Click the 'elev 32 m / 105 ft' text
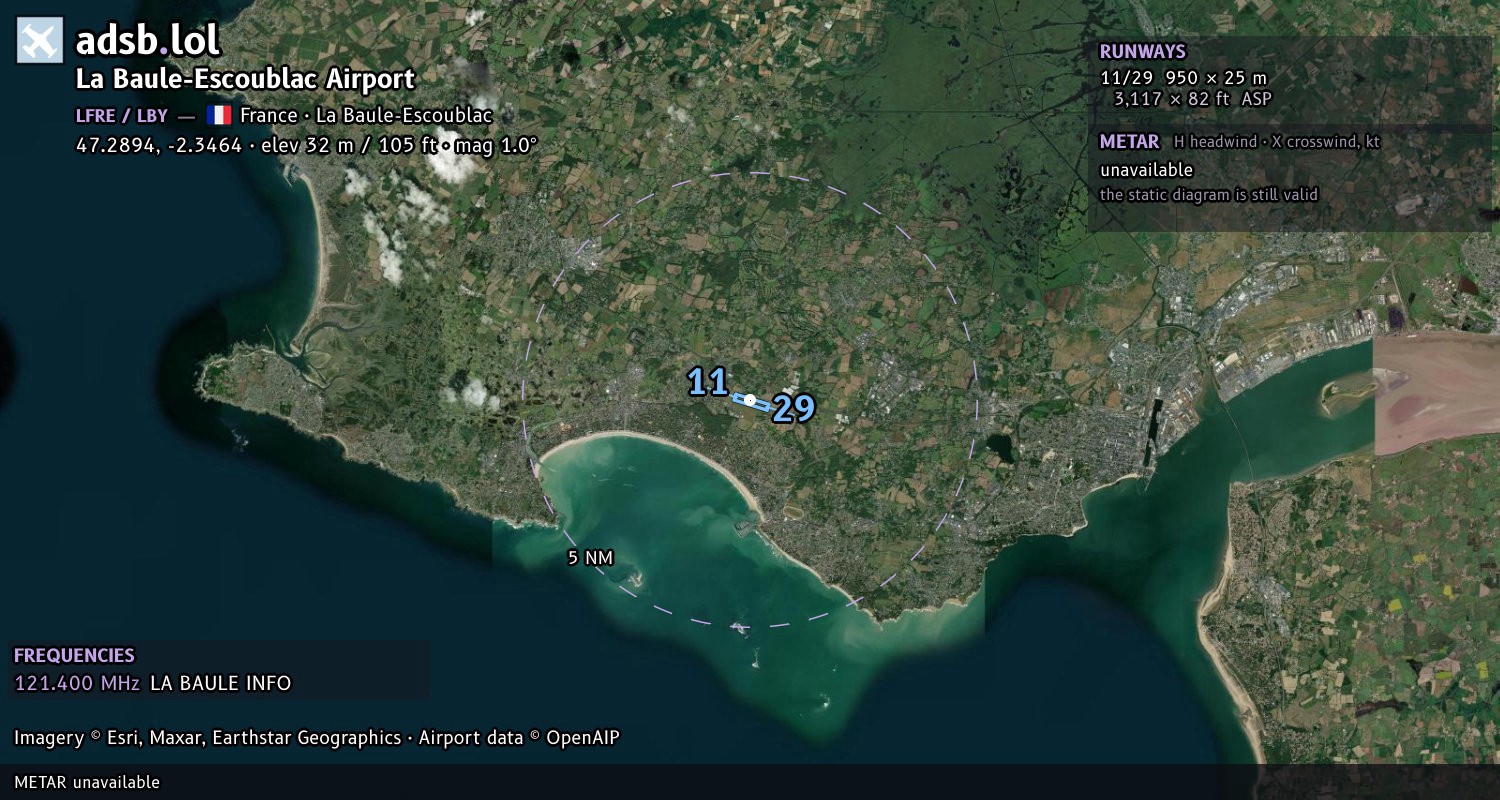 click(x=349, y=145)
